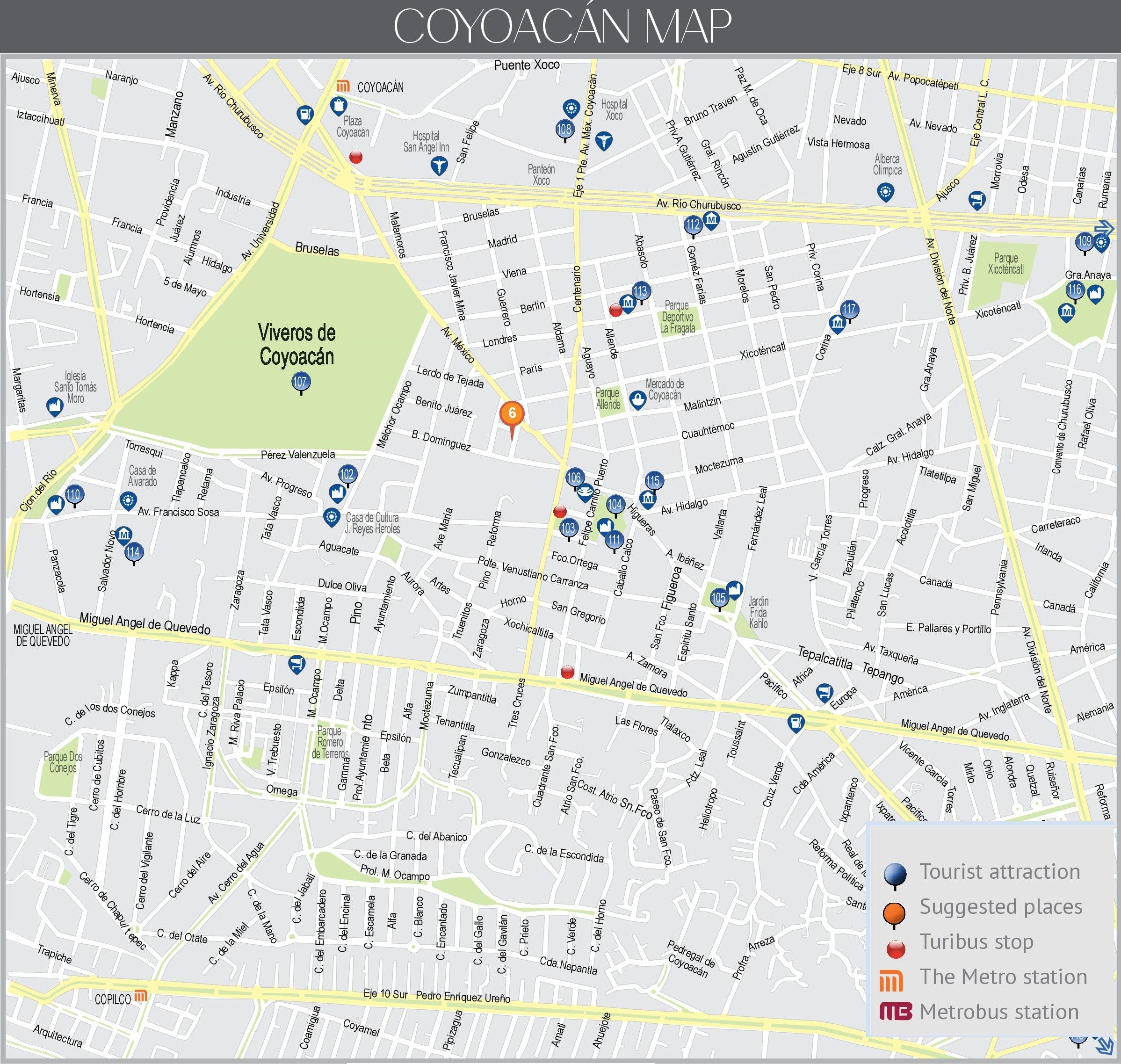The height and width of the screenshot is (1064, 1121).
Task: Click the Mercado de Coyoacán market icon
Action: pos(638,400)
